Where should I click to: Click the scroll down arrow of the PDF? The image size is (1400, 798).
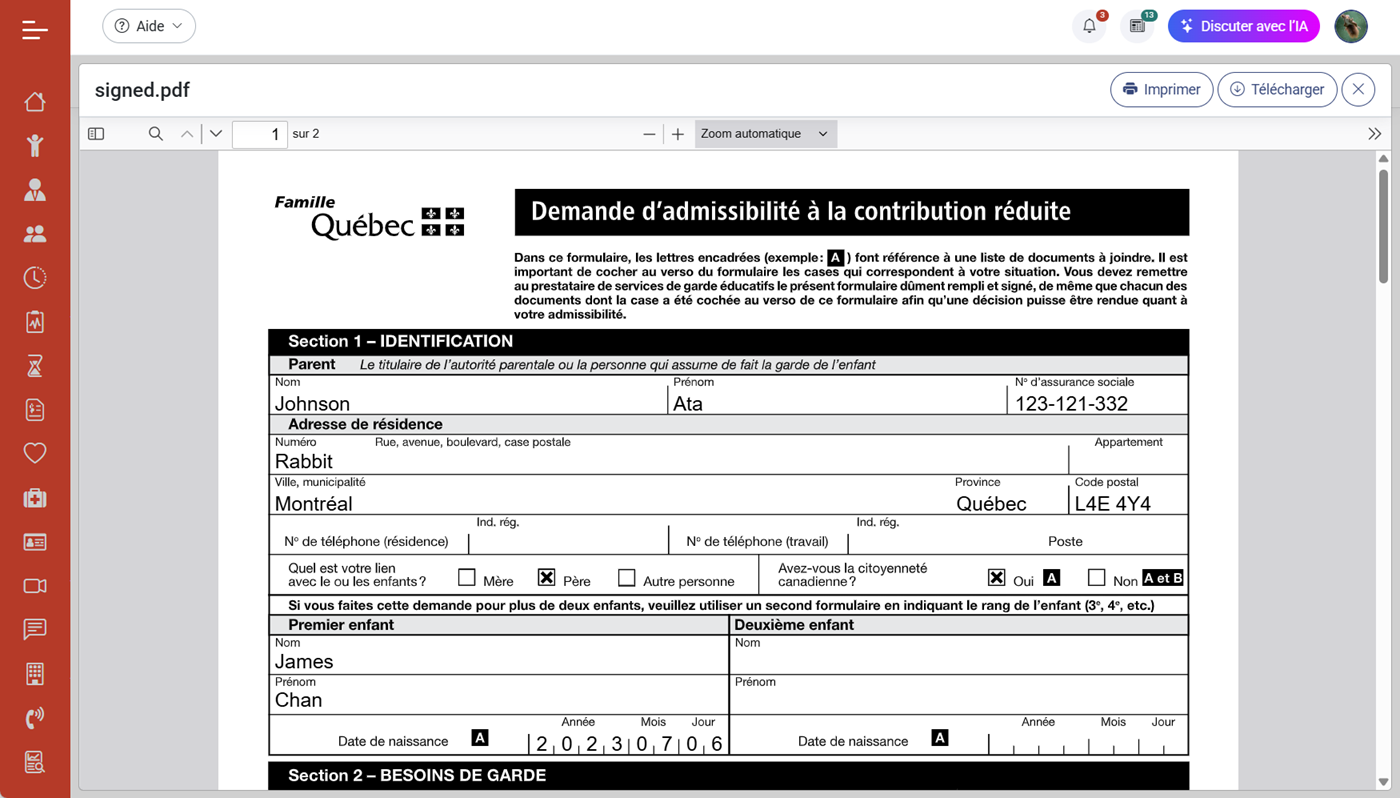coord(1384,782)
